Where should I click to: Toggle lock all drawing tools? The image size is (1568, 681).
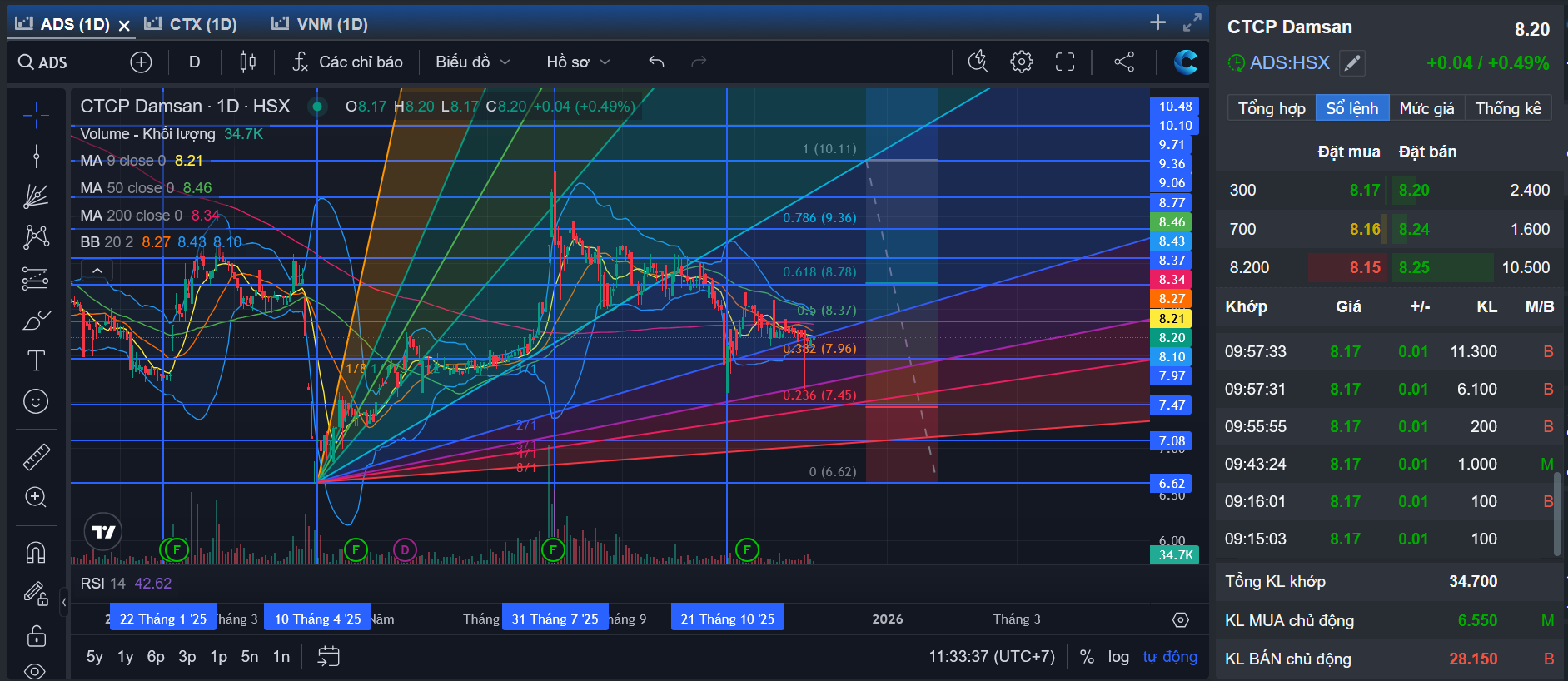coord(36,635)
